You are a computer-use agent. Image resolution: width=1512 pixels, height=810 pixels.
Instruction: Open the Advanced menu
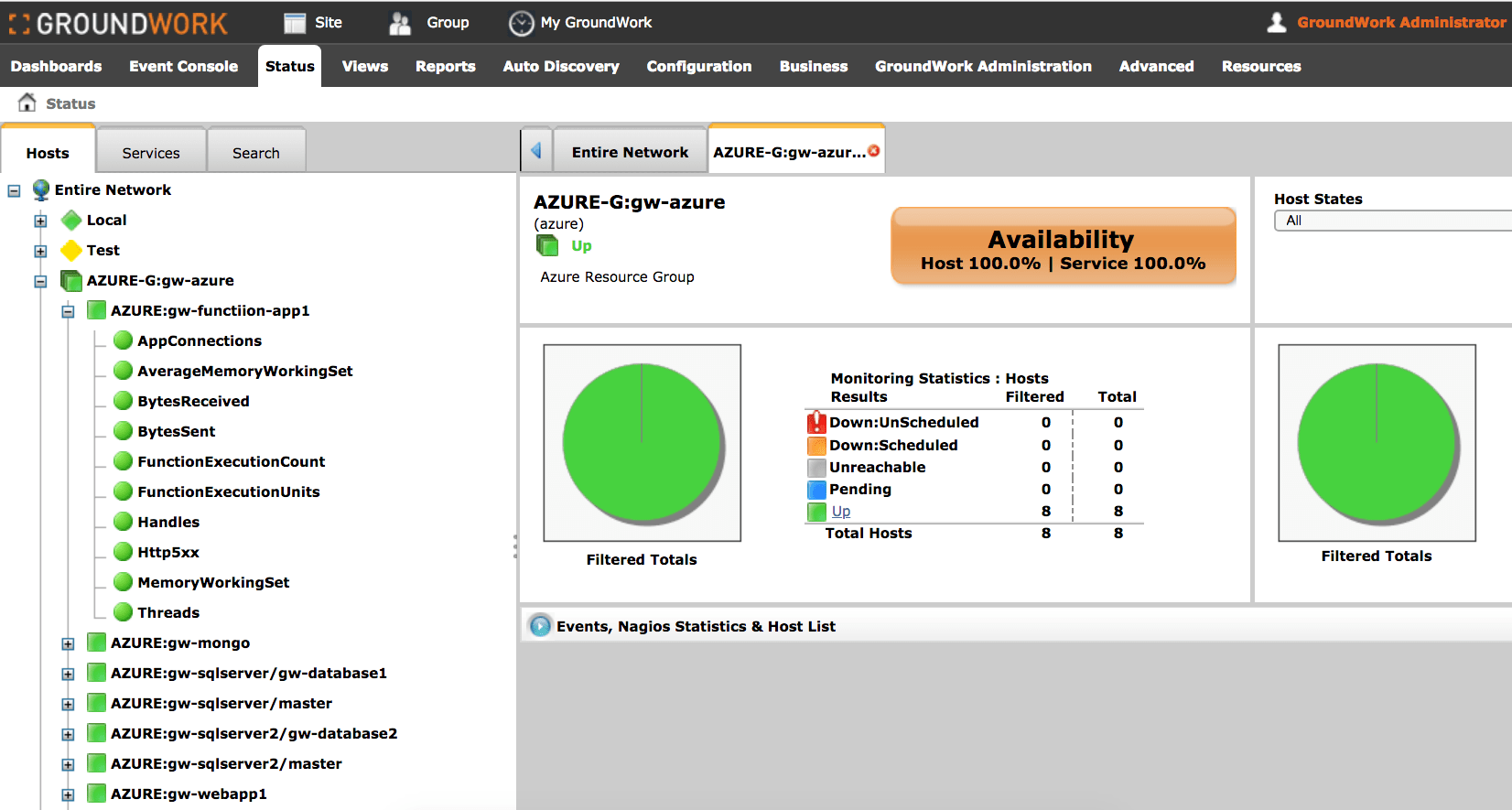pos(1156,66)
